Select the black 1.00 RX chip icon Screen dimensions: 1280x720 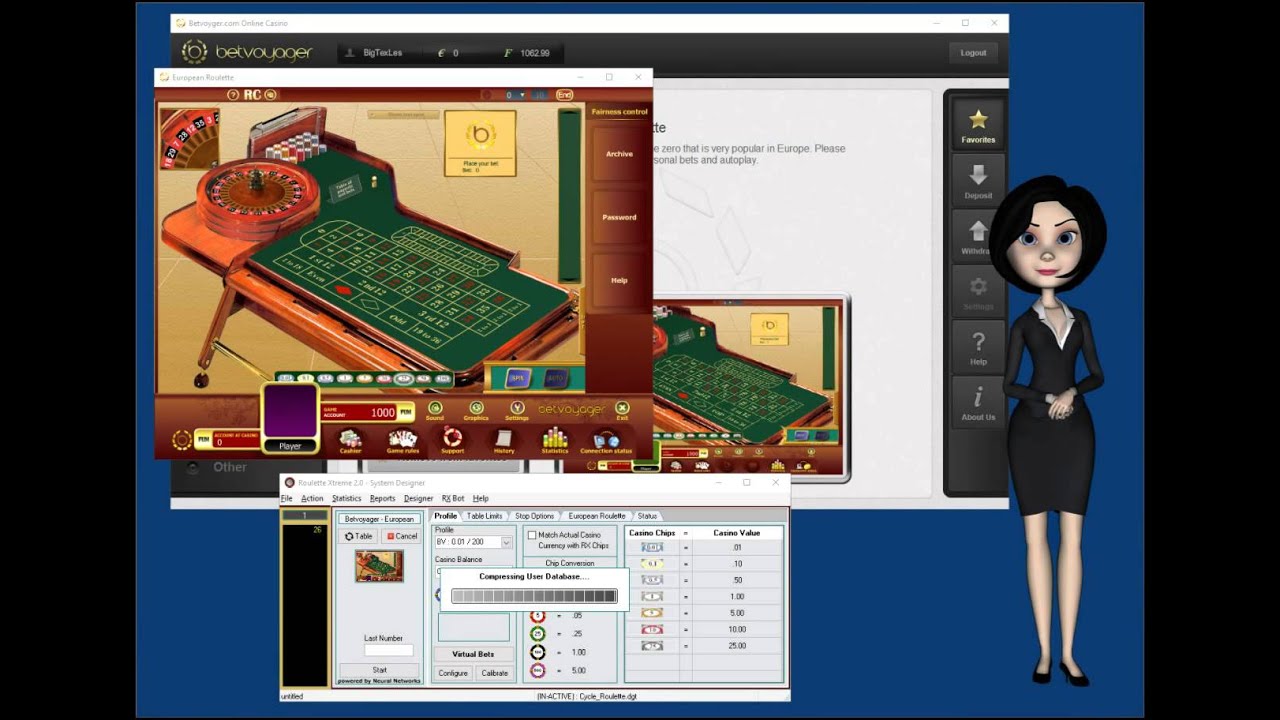[x=538, y=652]
